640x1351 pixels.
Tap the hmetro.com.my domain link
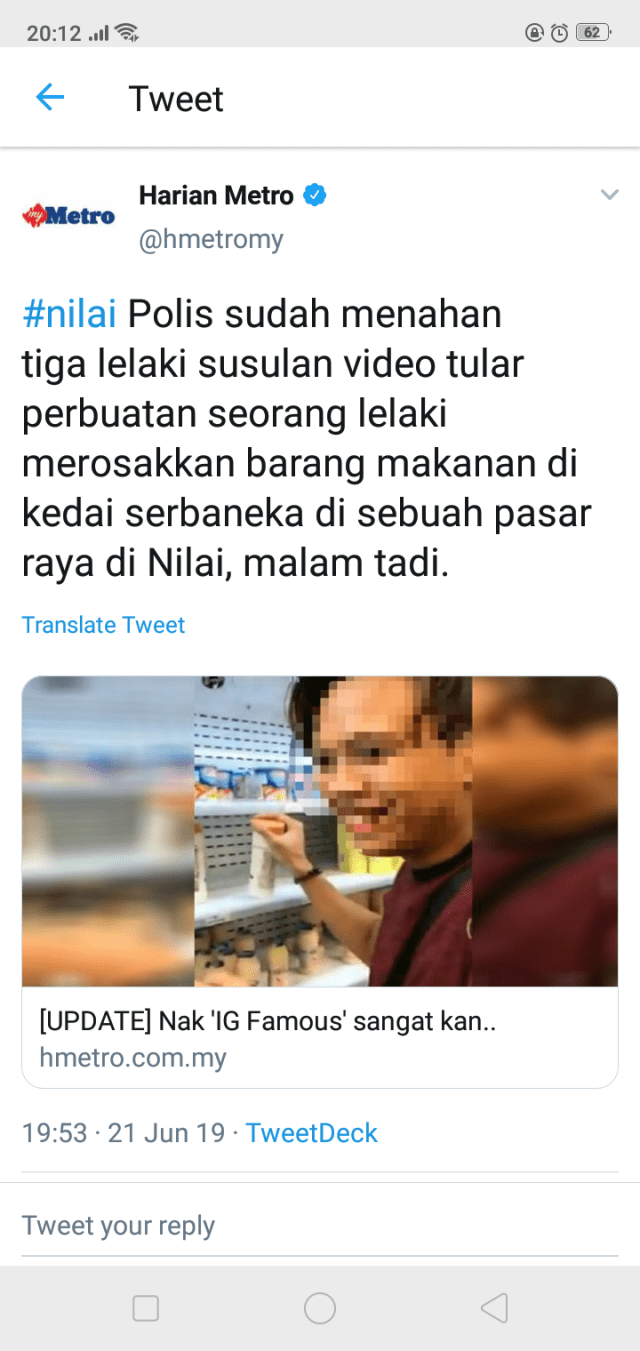click(133, 1057)
